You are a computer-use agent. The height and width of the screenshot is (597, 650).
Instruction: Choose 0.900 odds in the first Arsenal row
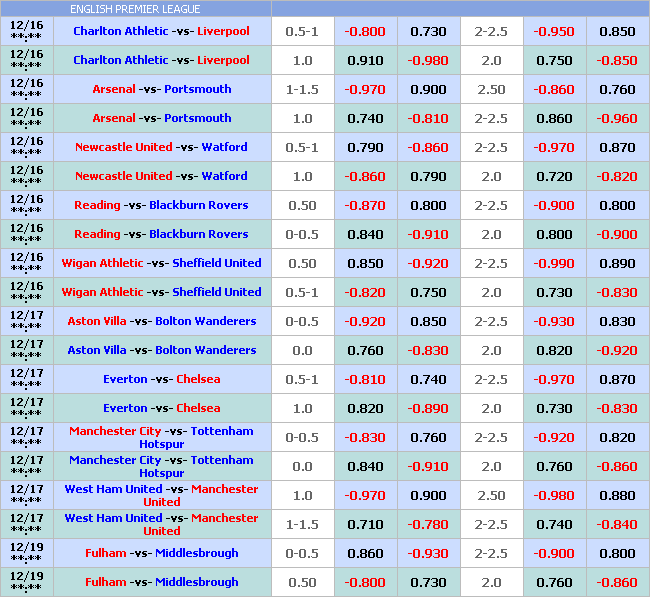click(428, 90)
